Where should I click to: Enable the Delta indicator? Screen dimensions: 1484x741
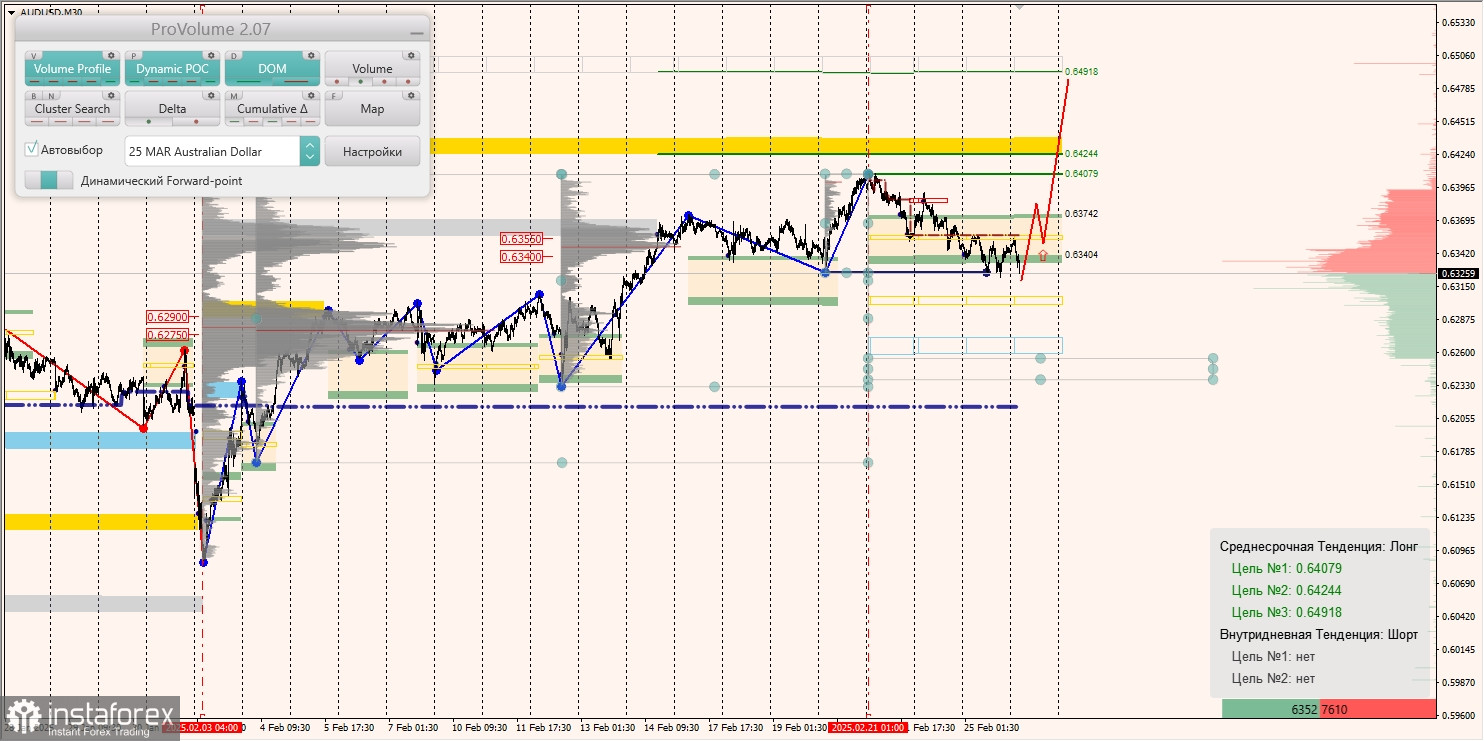point(172,109)
